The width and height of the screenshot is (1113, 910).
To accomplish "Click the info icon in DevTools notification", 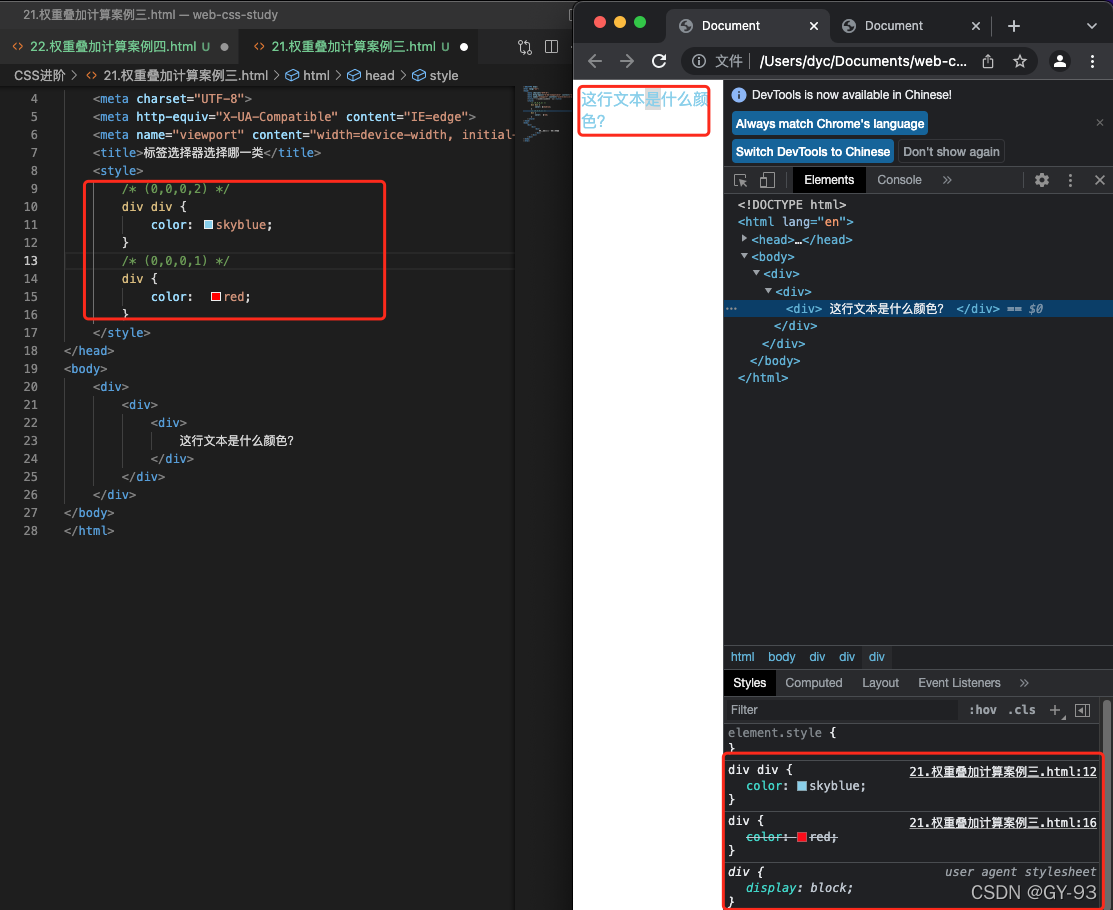I will (739, 95).
